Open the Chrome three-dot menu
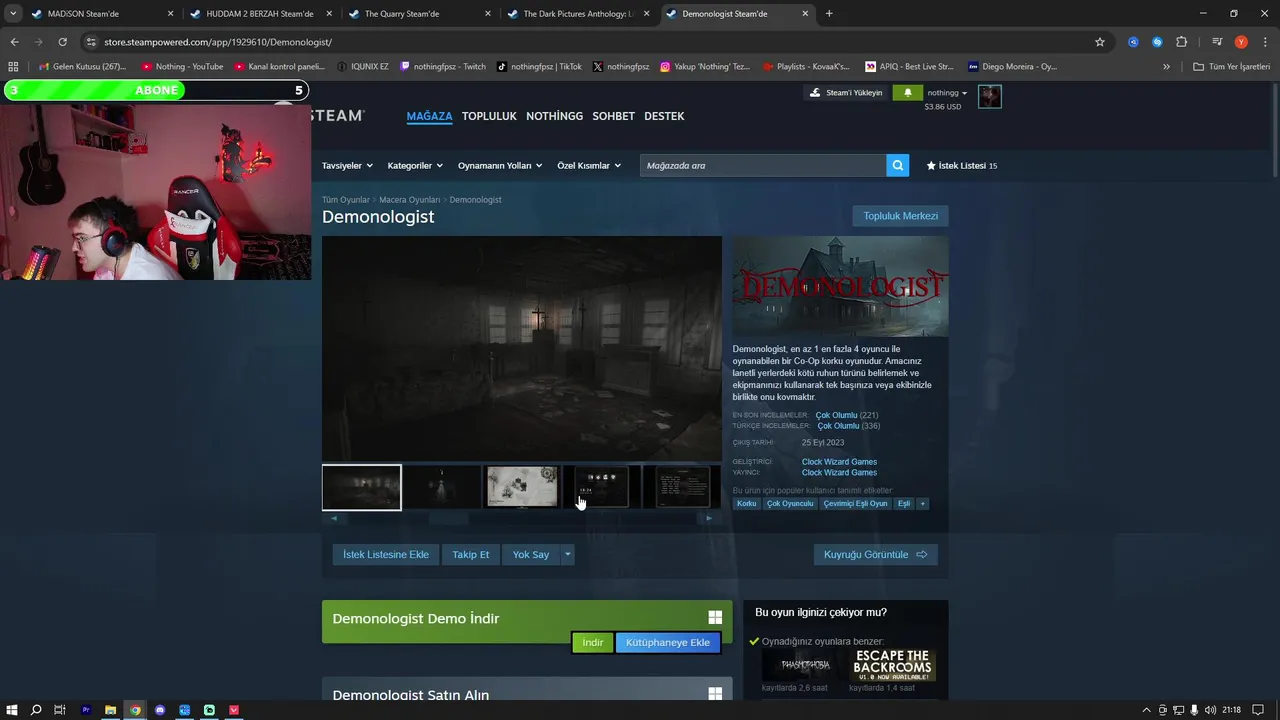Viewport: 1280px width, 720px height. 1264,42
